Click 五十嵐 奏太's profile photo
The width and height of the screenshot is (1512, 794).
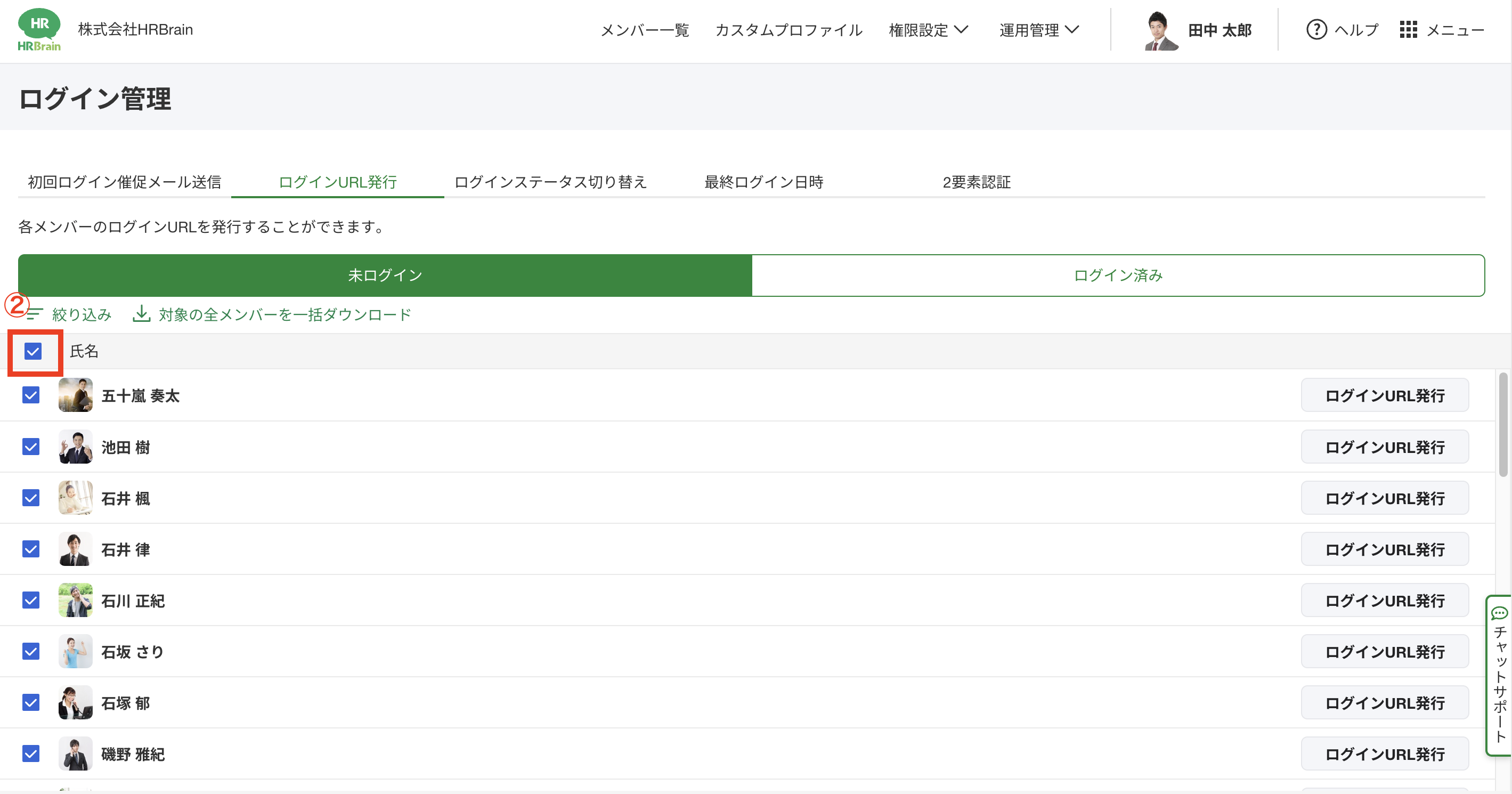click(75, 395)
